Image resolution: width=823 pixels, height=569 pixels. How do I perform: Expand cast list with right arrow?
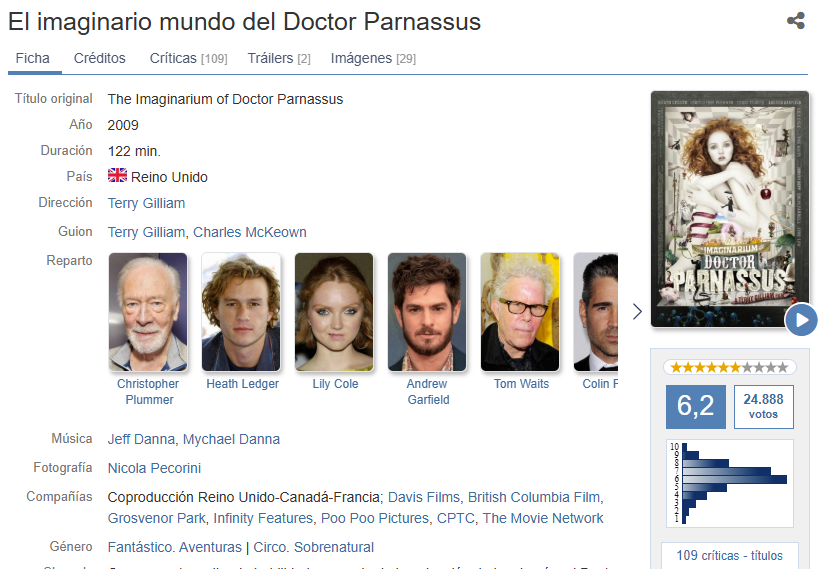637,312
